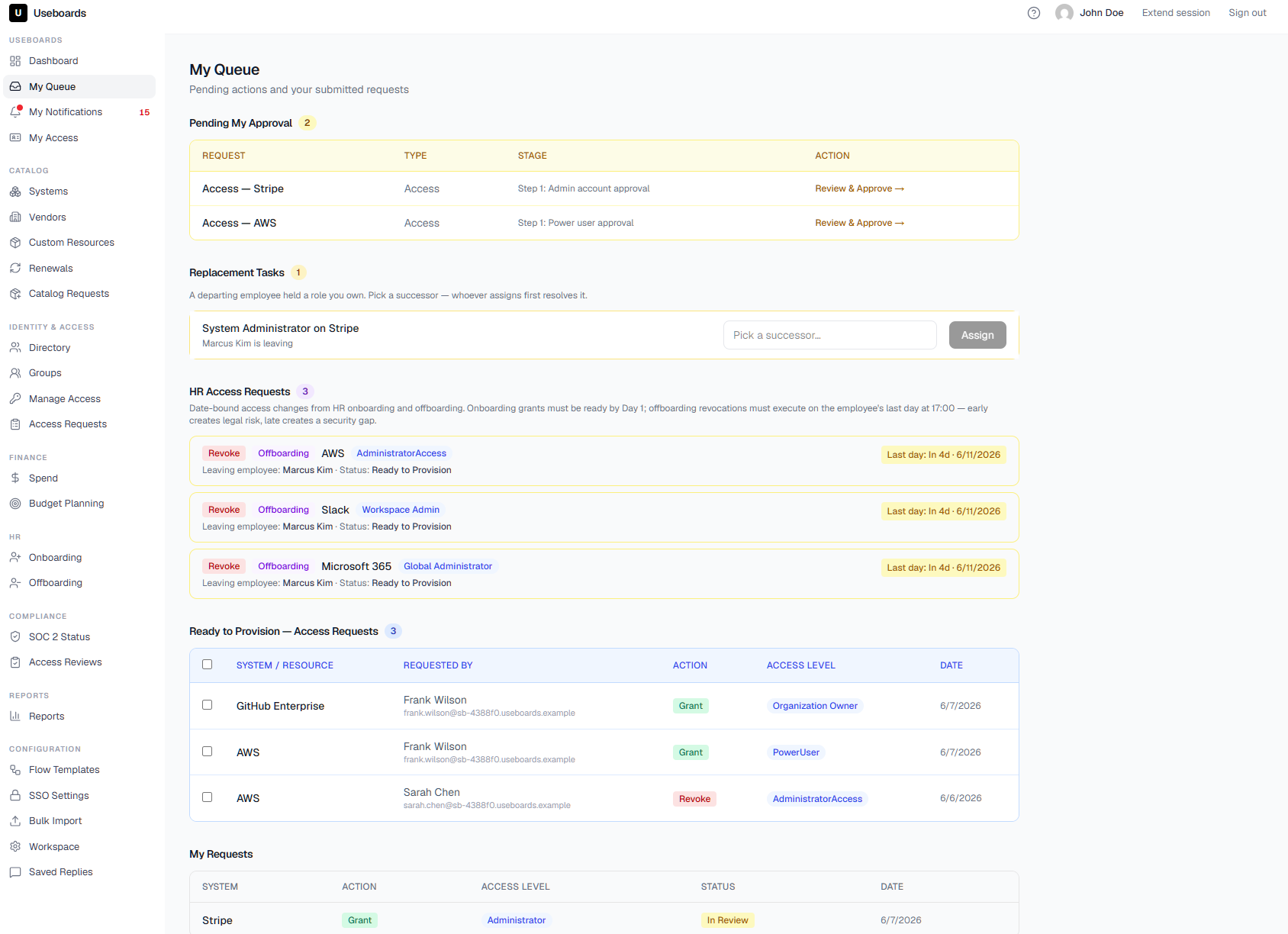Click Saved Replies in sidebar
This screenshot has height=934, width=1288.
[79, 872]
